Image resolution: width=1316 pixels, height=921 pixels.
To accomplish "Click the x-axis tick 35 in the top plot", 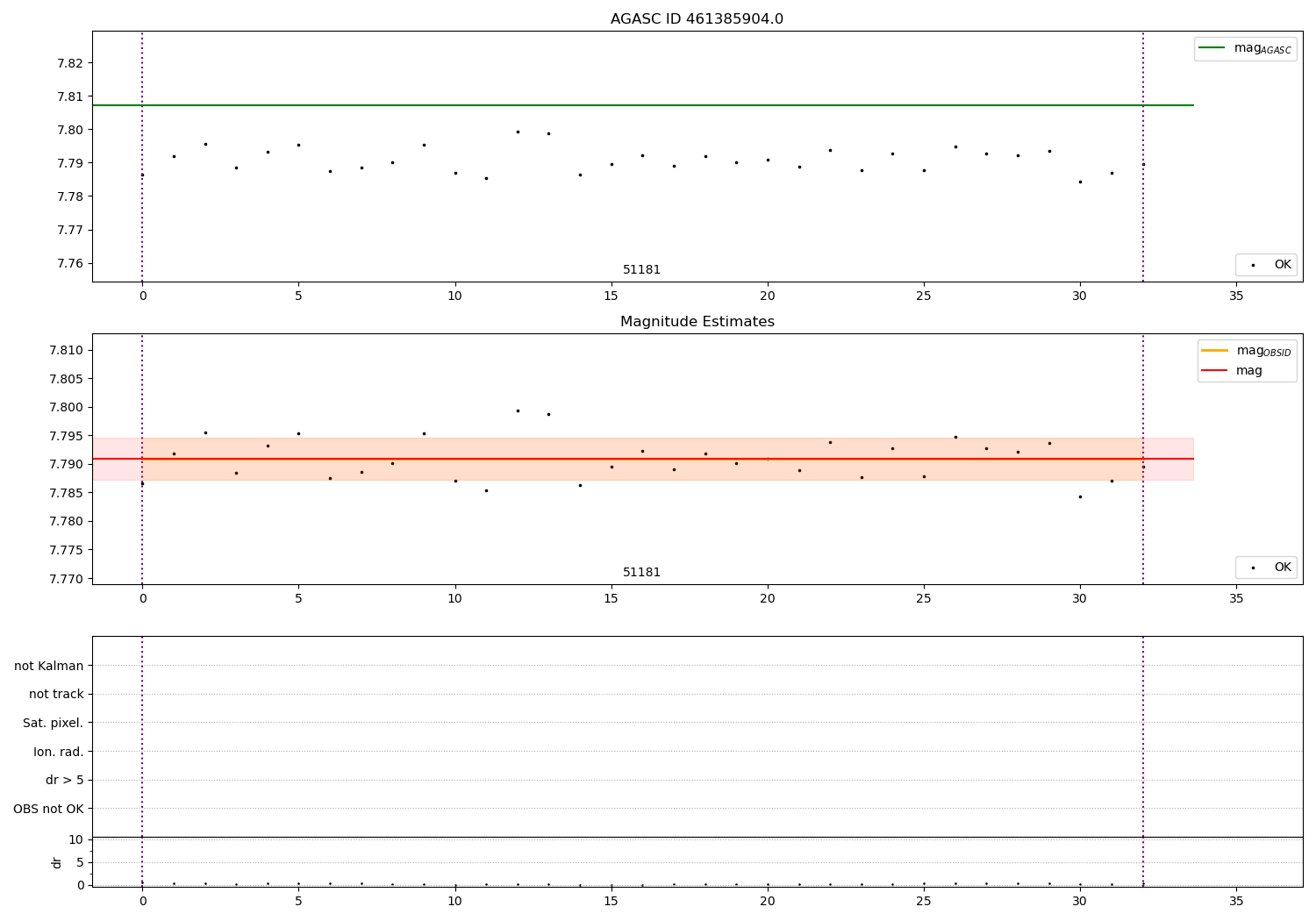I will pos(1236,296).
